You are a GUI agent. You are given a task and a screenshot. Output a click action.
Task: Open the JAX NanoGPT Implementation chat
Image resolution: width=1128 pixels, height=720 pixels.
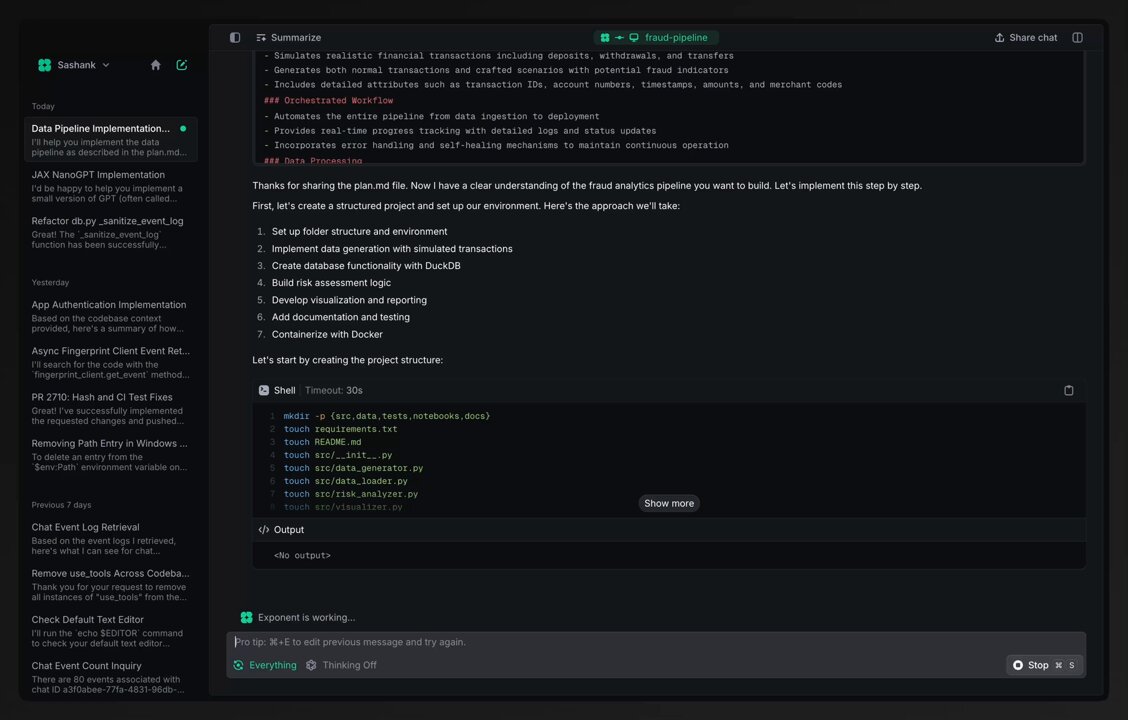[110, 186]
